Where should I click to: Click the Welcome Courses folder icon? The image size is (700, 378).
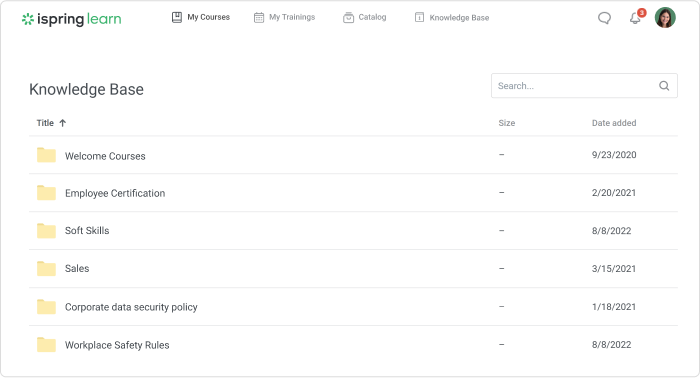tap(46, 155)
